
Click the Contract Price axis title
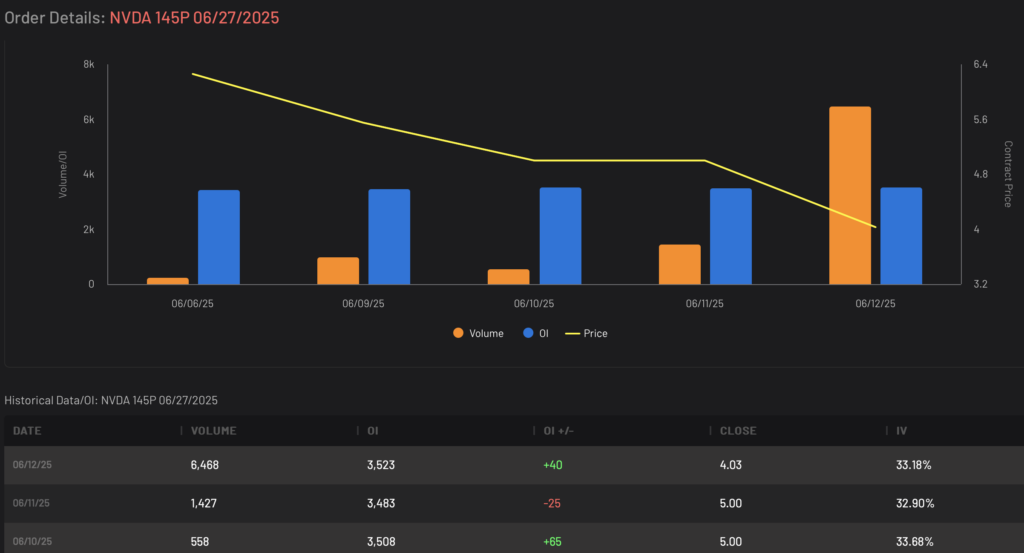click(1008, 174)
